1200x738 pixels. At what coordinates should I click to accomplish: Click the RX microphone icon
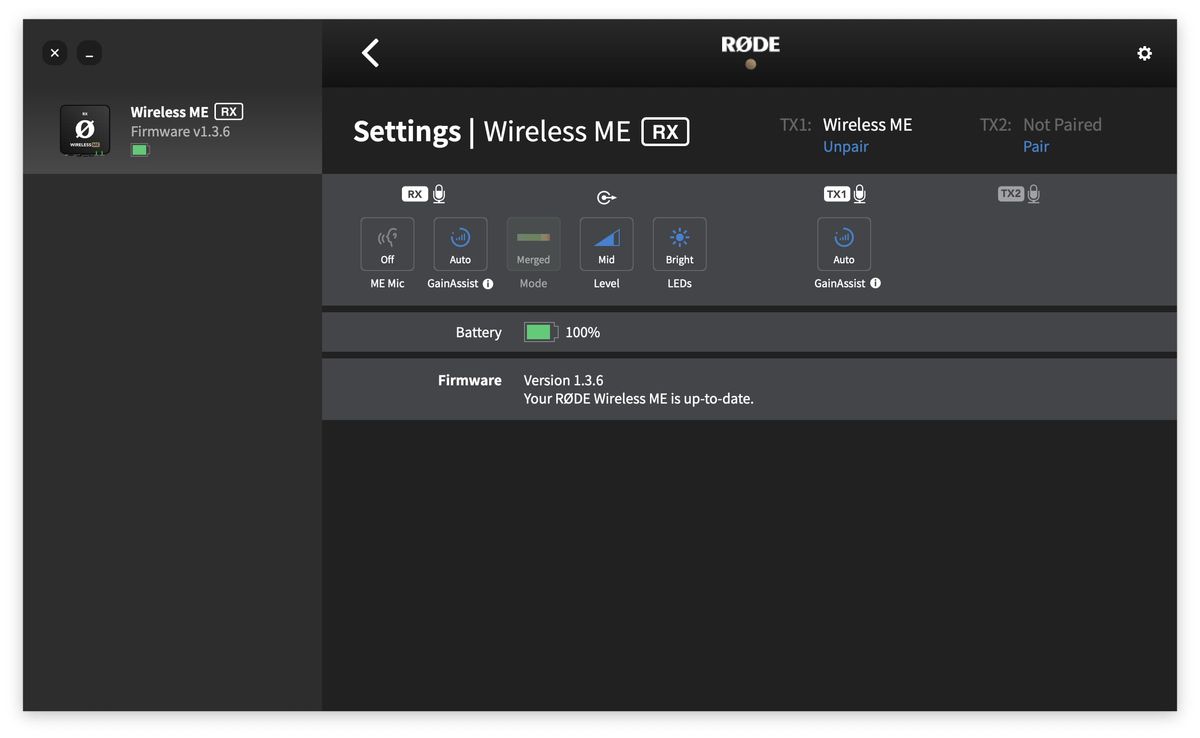point(439,194)
